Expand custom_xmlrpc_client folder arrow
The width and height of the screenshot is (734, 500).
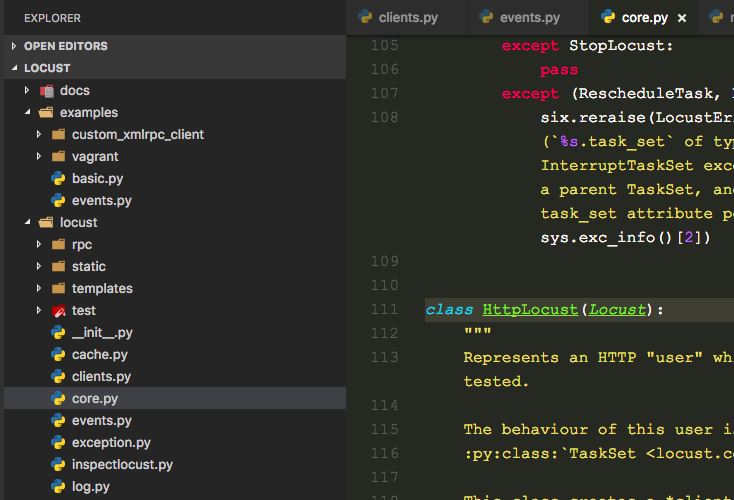39,134
